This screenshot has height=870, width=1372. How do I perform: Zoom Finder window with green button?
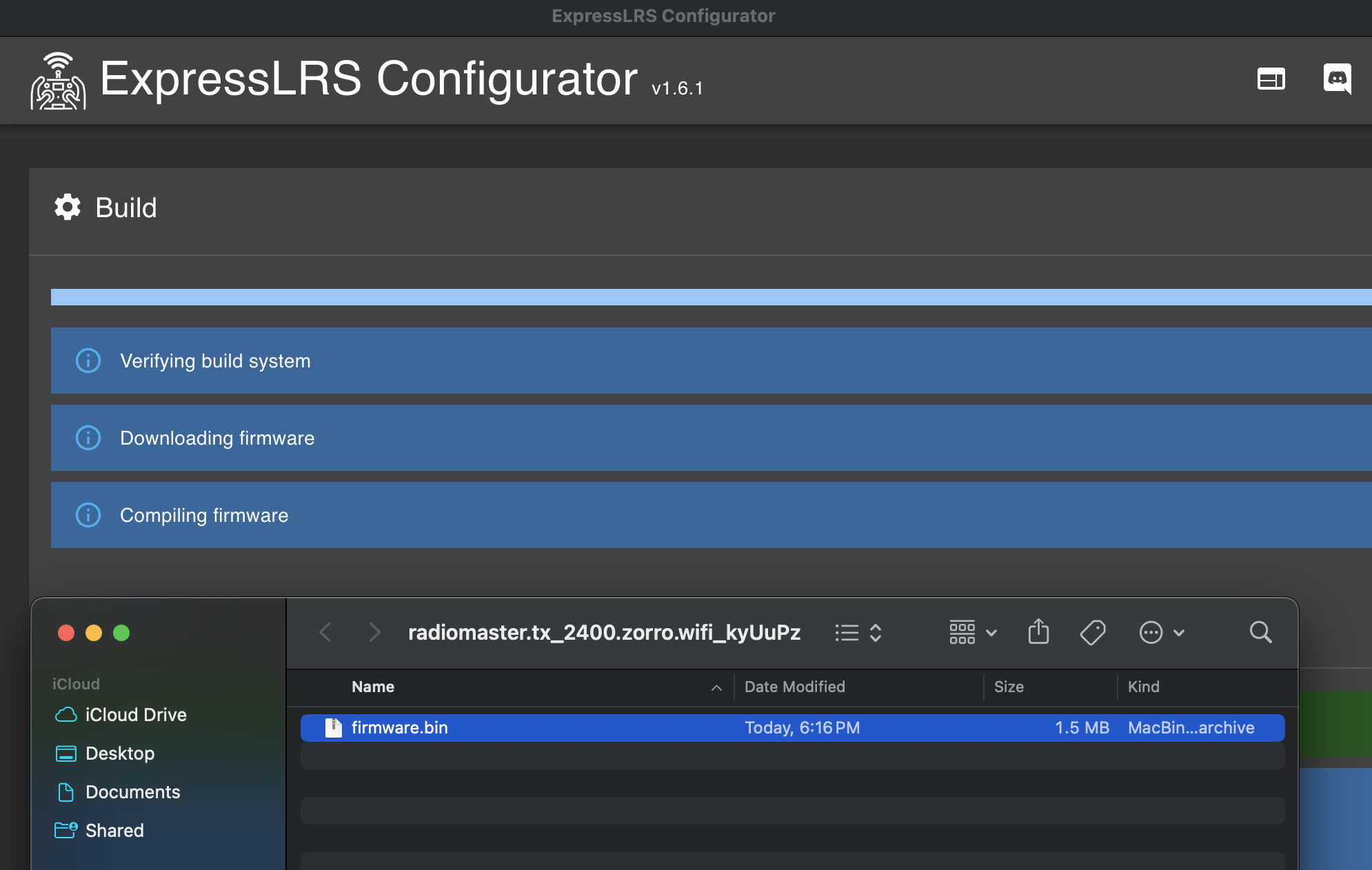(121, 633)
